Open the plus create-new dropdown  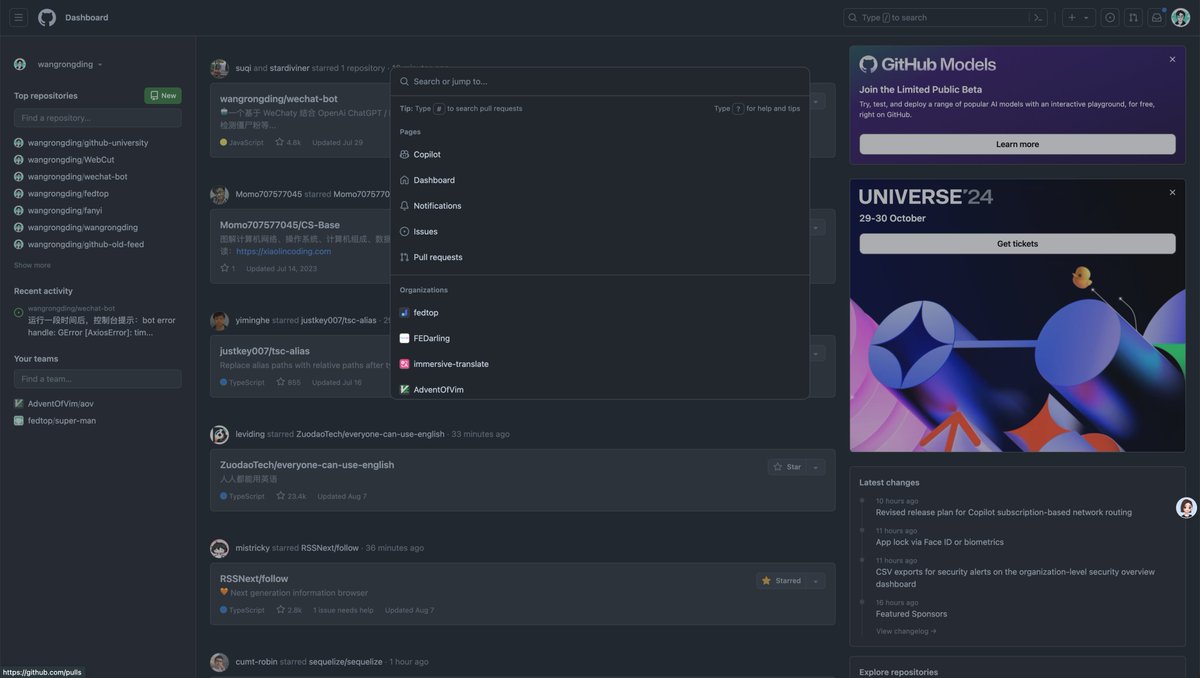[1078, 17]
